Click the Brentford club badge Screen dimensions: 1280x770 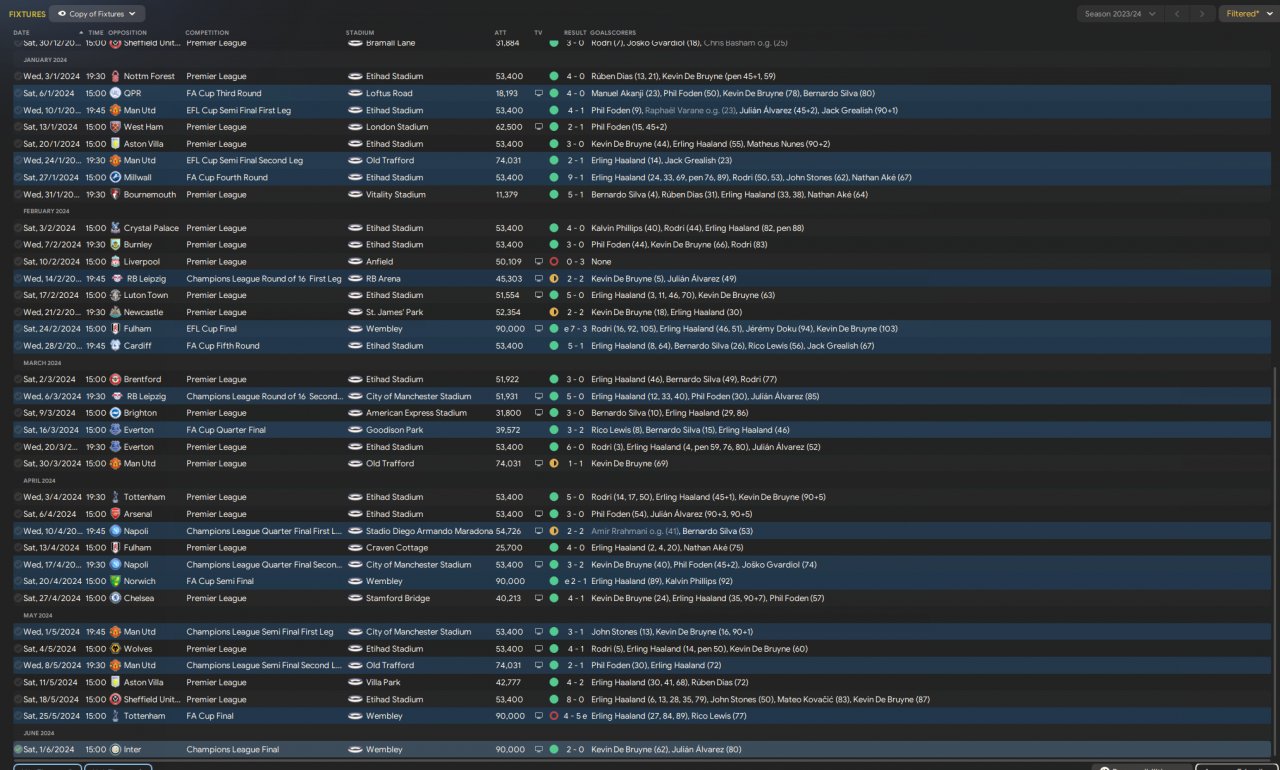click(x=115, y=379)
